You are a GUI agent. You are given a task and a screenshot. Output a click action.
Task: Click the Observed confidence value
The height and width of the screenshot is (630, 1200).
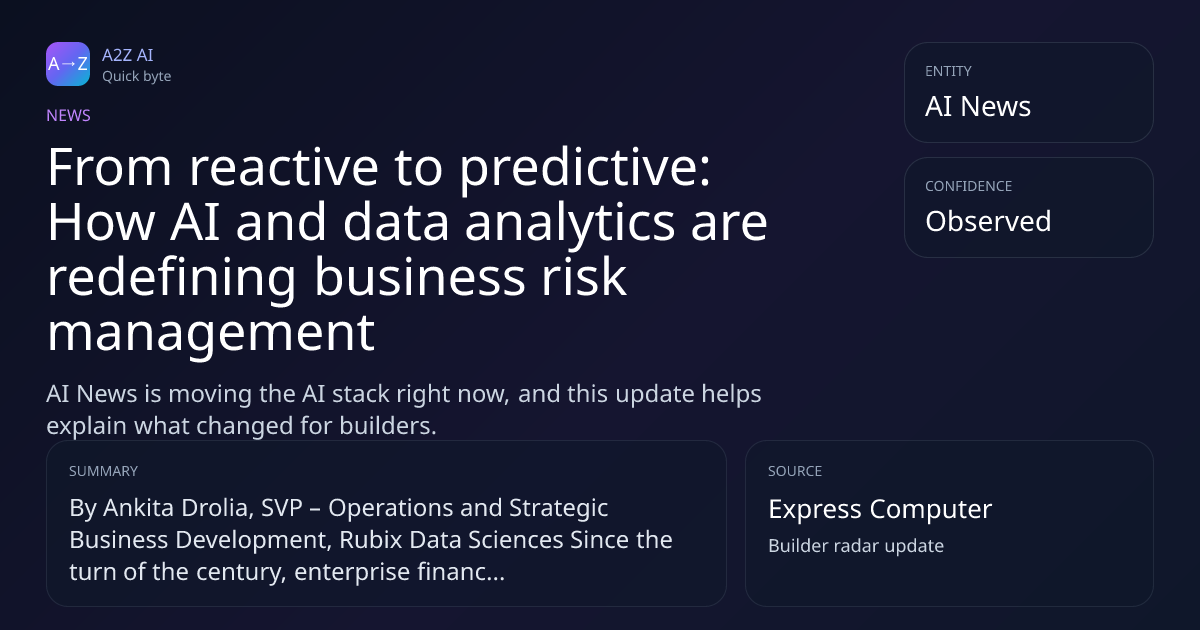click(x=988, y=221)
